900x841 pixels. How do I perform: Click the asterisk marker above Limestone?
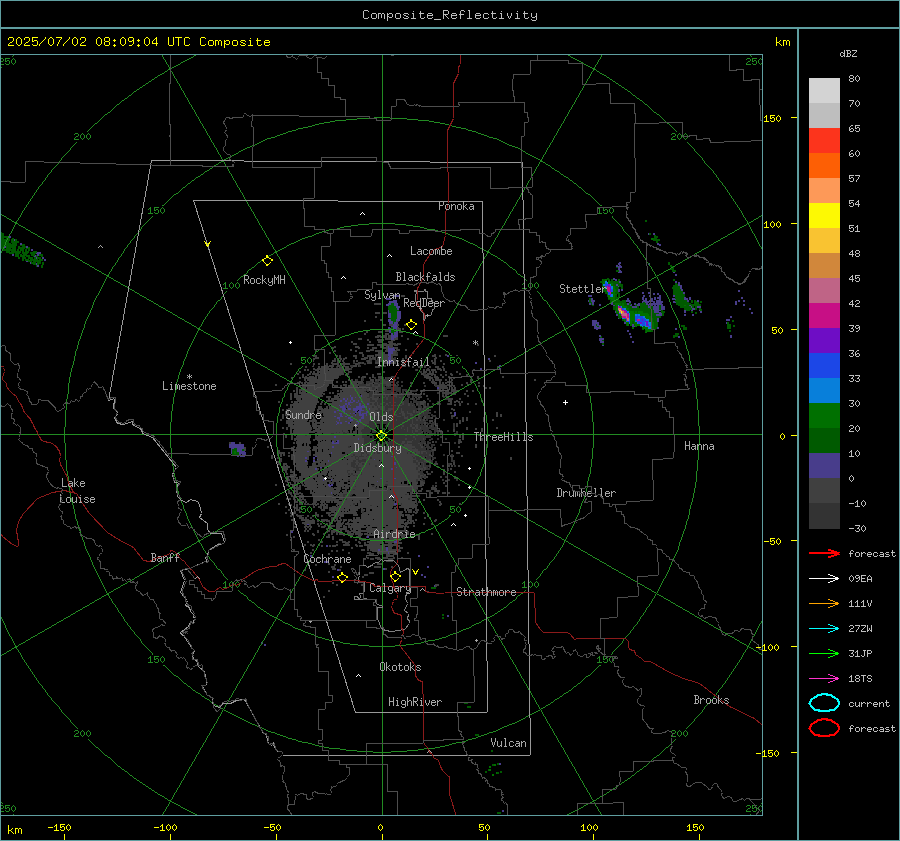click(x=189, y=377)
